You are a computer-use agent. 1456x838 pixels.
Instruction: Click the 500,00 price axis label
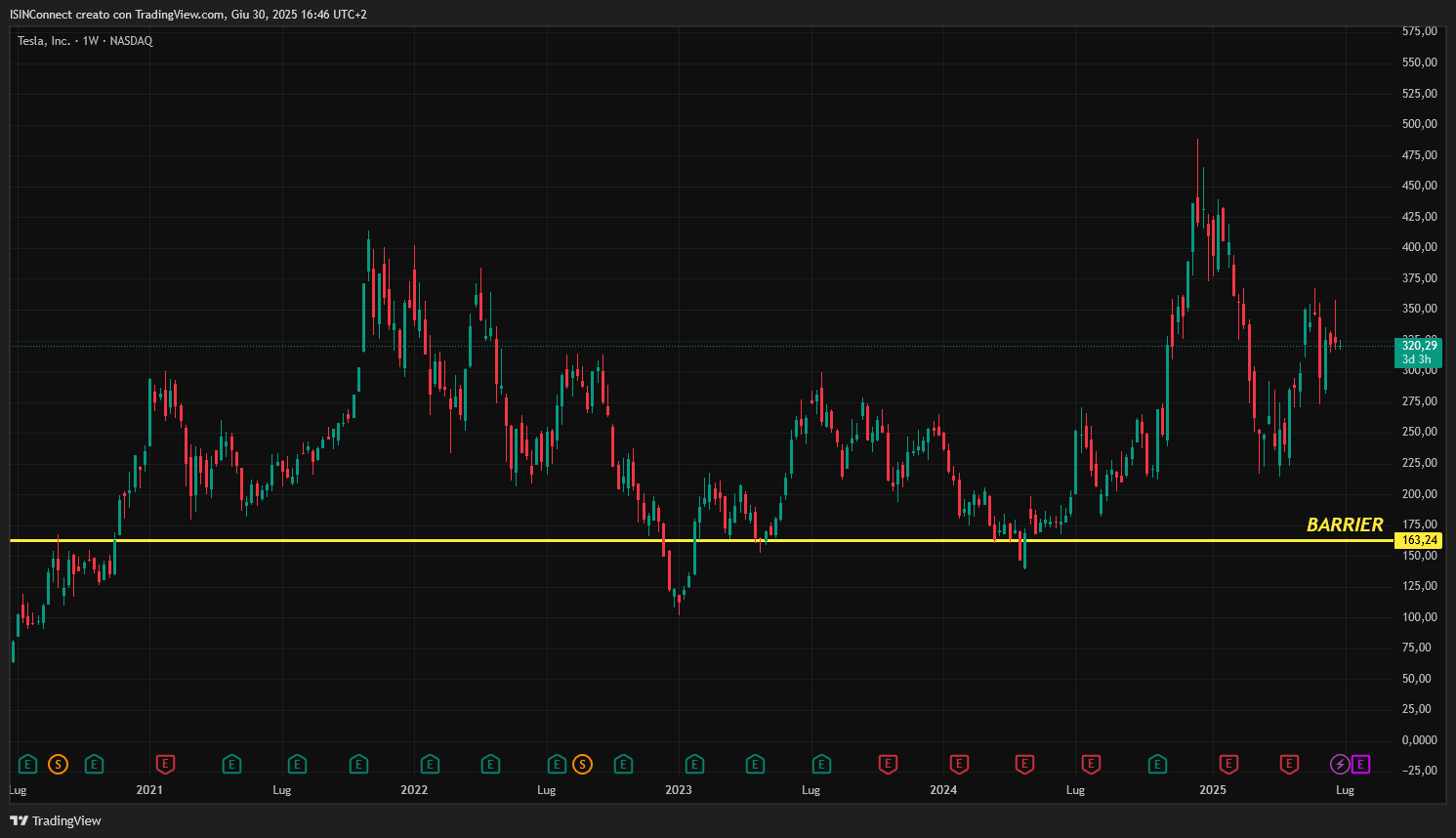1420,124
